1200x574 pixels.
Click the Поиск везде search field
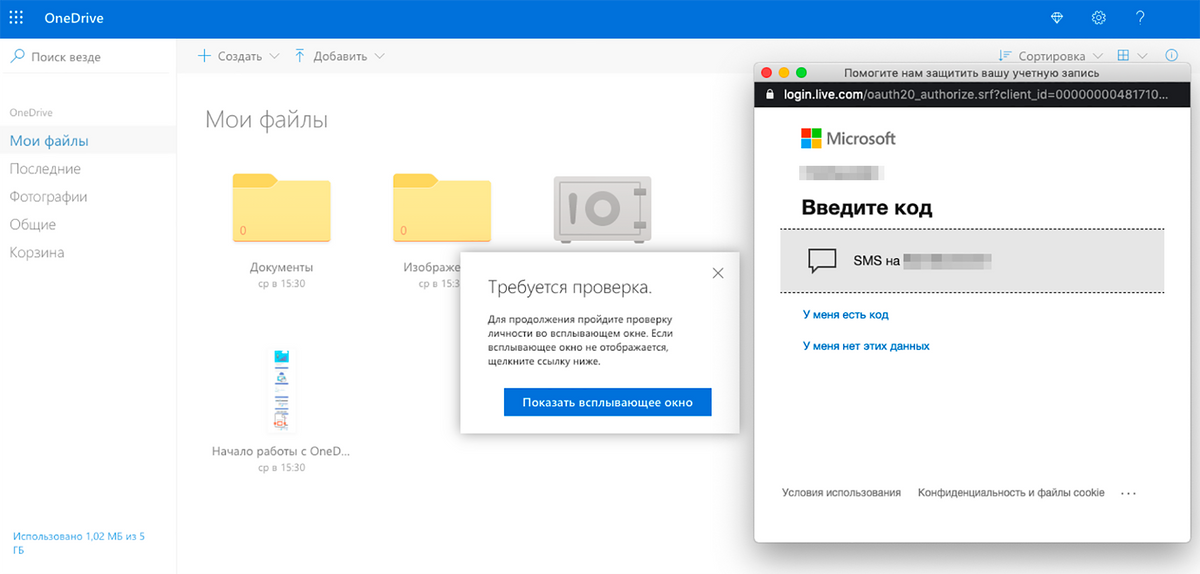pyautogui.click(x=90, y=57)
